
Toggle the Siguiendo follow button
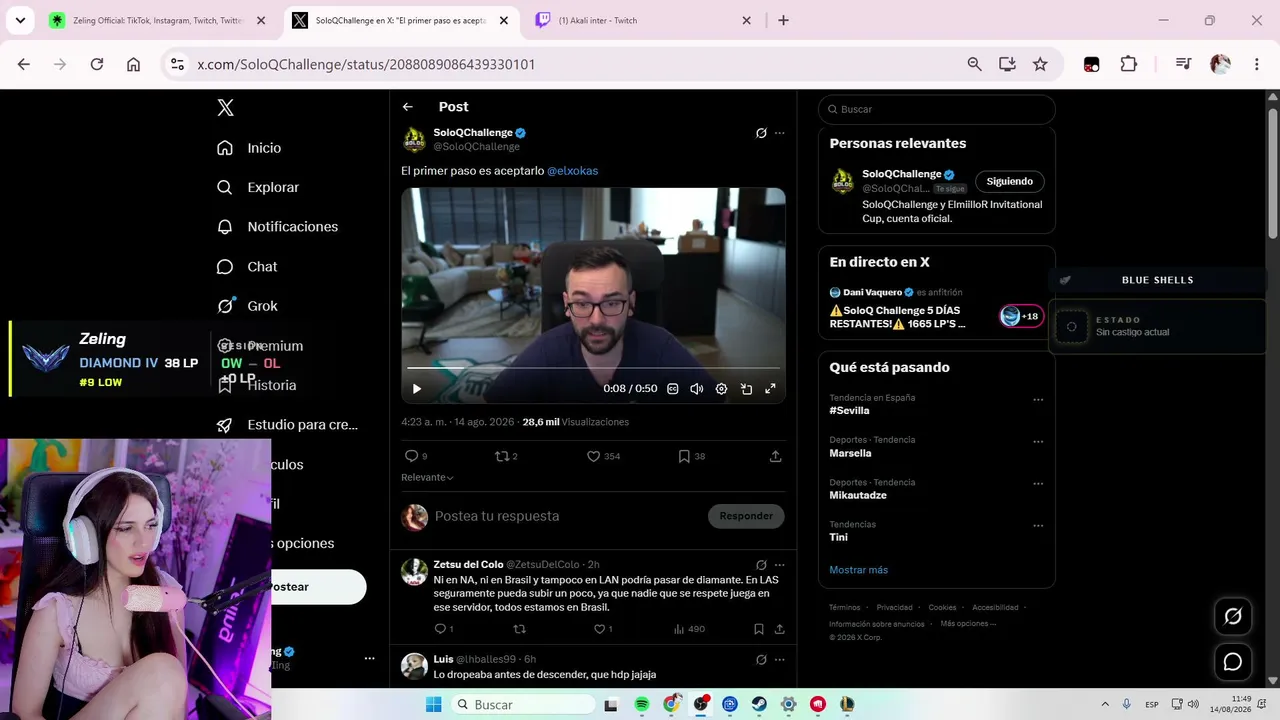1010,181
